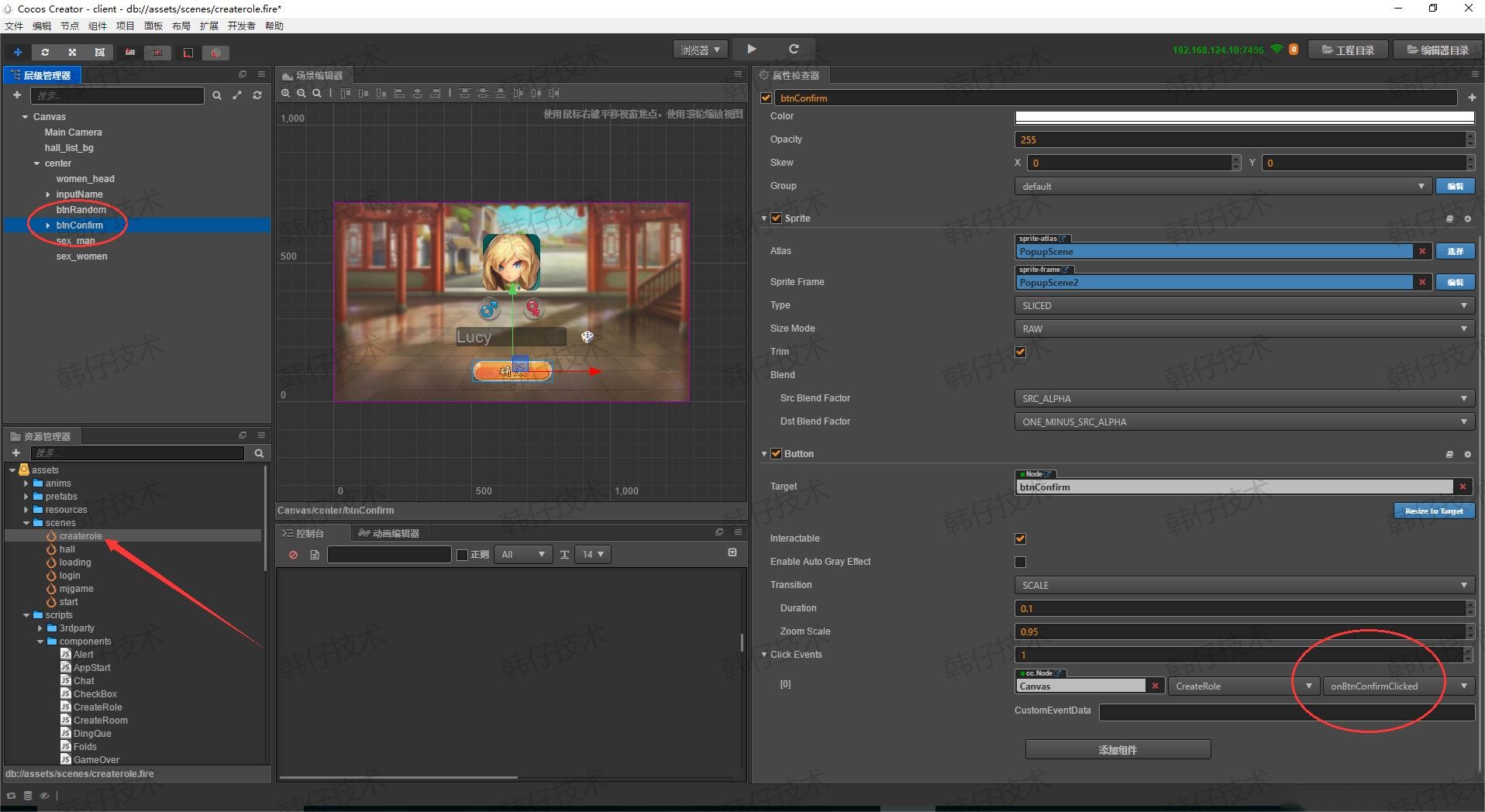Open Button component settings gear
This screenshot has width=1485, height=812.
tap(1467, 454)
